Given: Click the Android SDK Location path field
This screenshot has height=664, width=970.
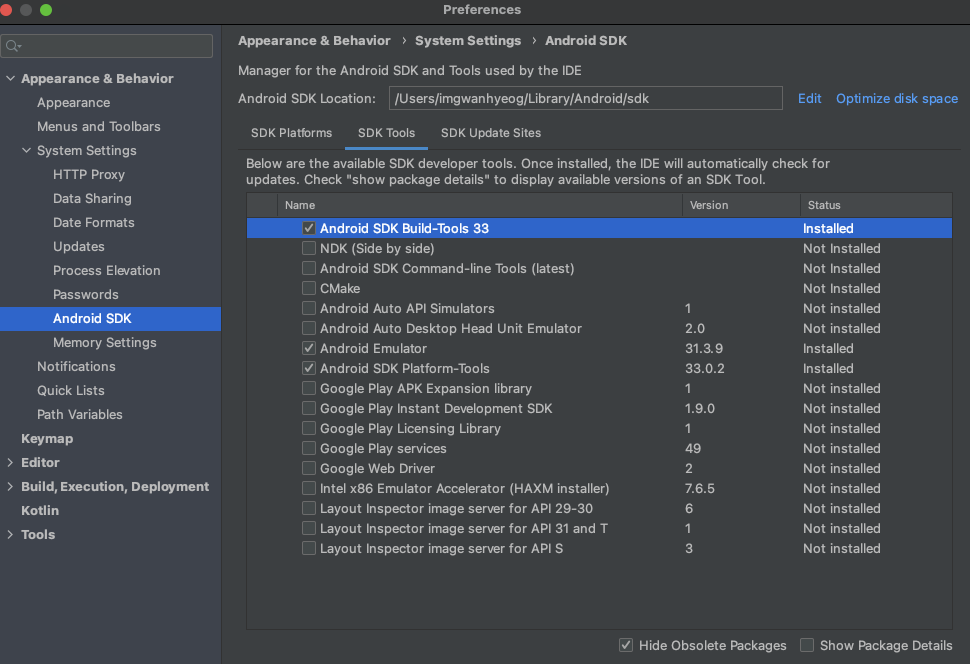Looking at the screenshot, I should point(585,98).
